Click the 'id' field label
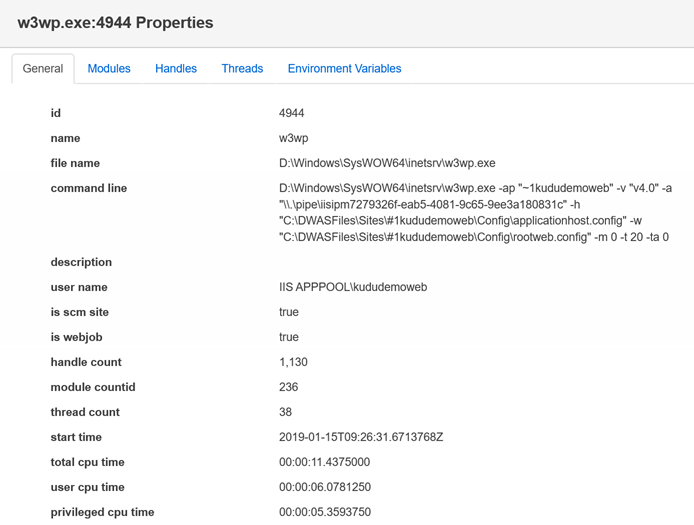This screenshot has width=694, height=525. pos(56,113)
